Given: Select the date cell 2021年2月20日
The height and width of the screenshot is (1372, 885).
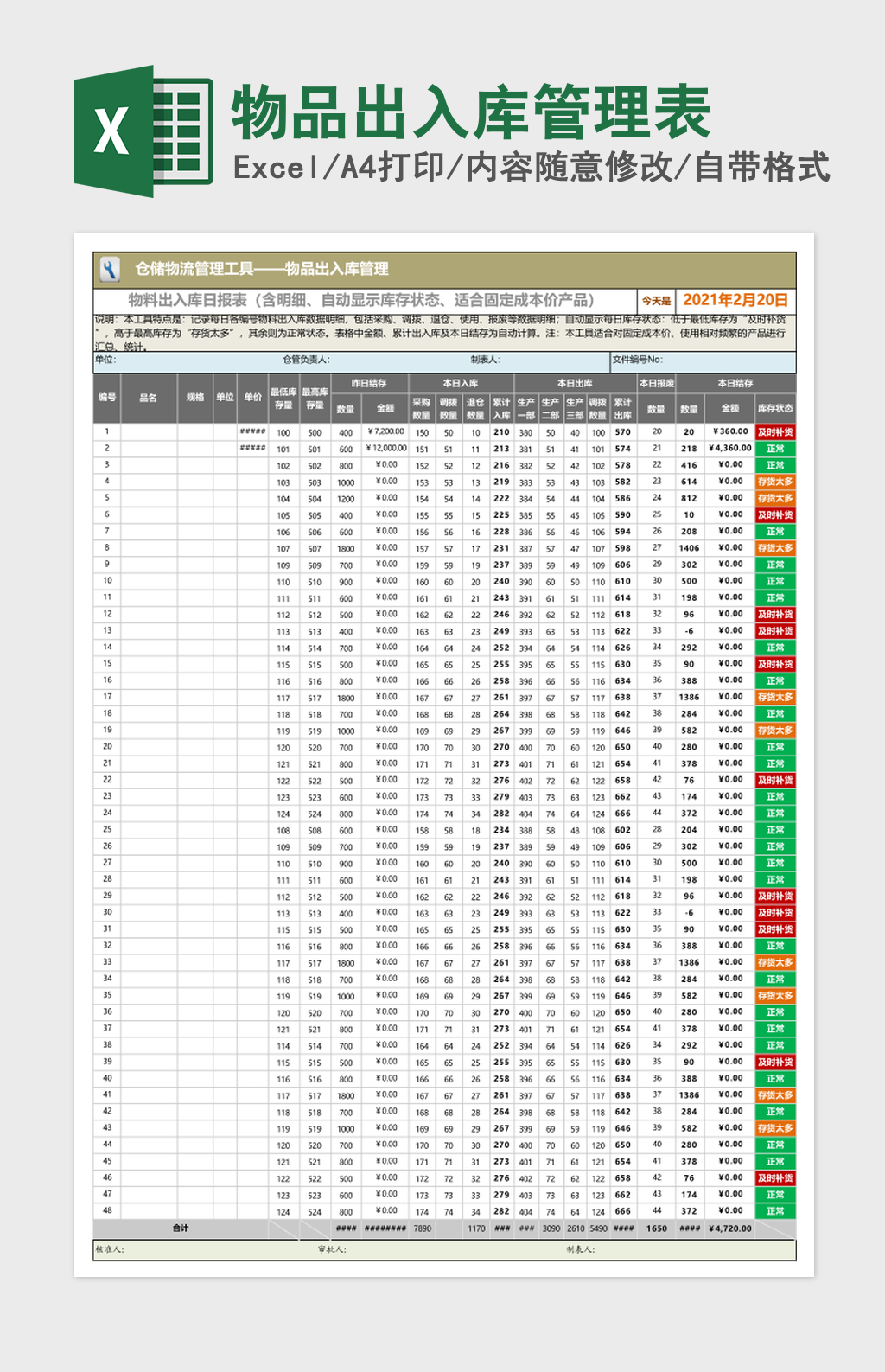Looking at the screenshot, I should coord(735,300).
